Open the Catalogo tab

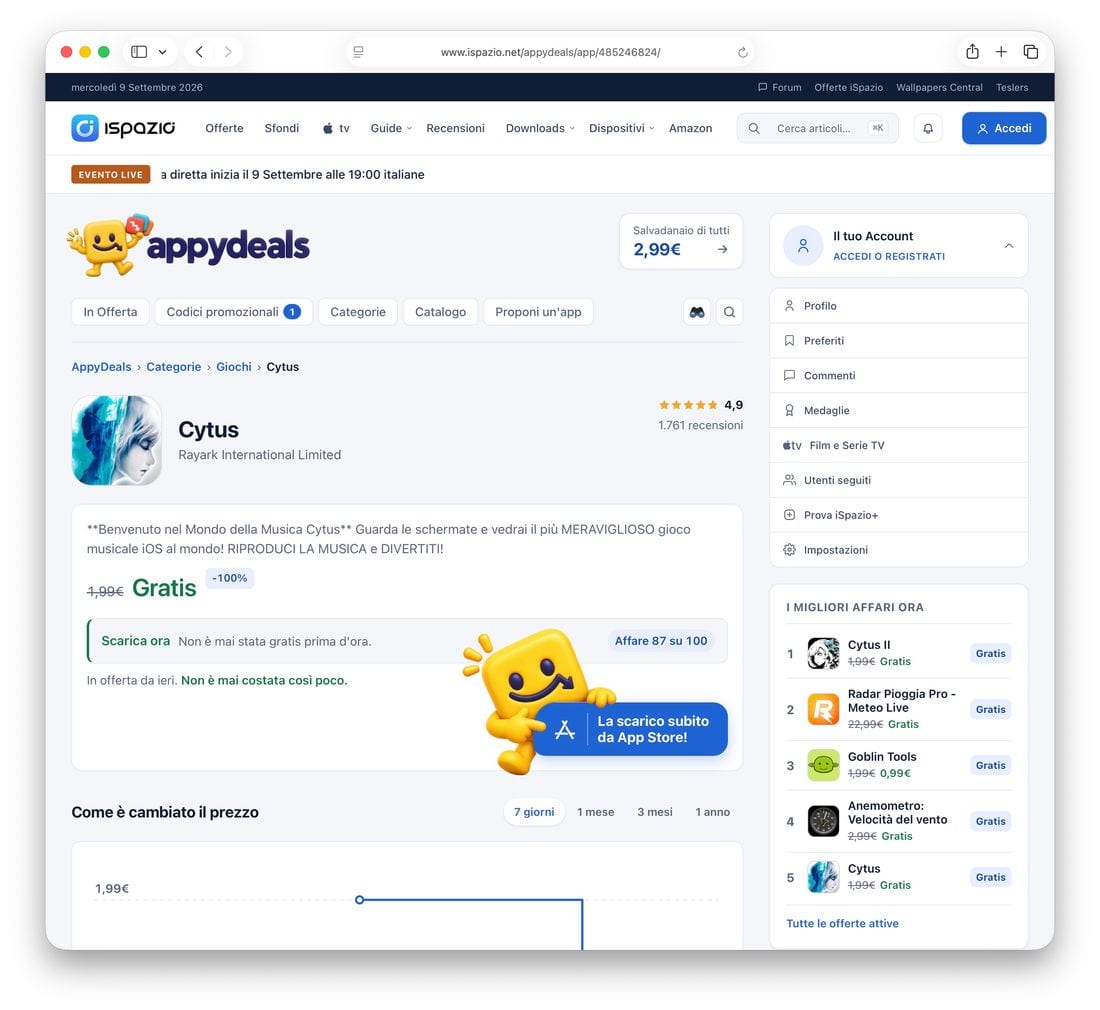(x=441, y=312)
